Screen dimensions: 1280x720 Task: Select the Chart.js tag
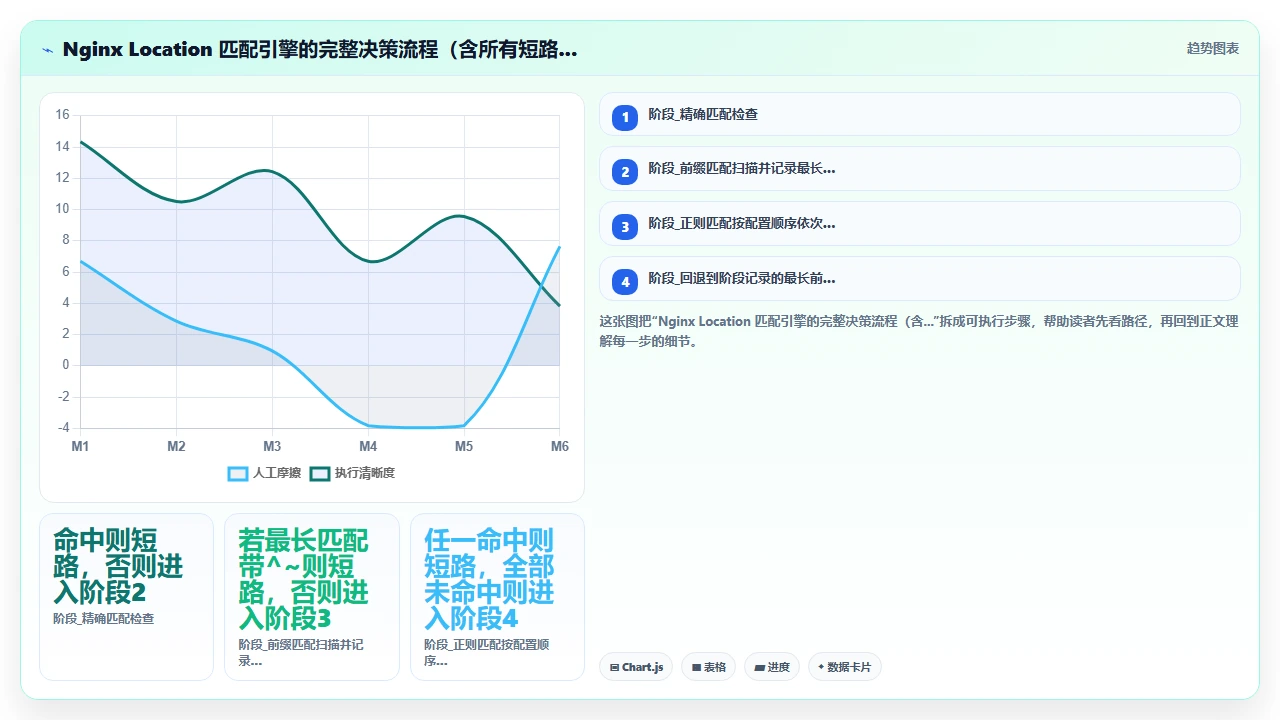(636, 667)
